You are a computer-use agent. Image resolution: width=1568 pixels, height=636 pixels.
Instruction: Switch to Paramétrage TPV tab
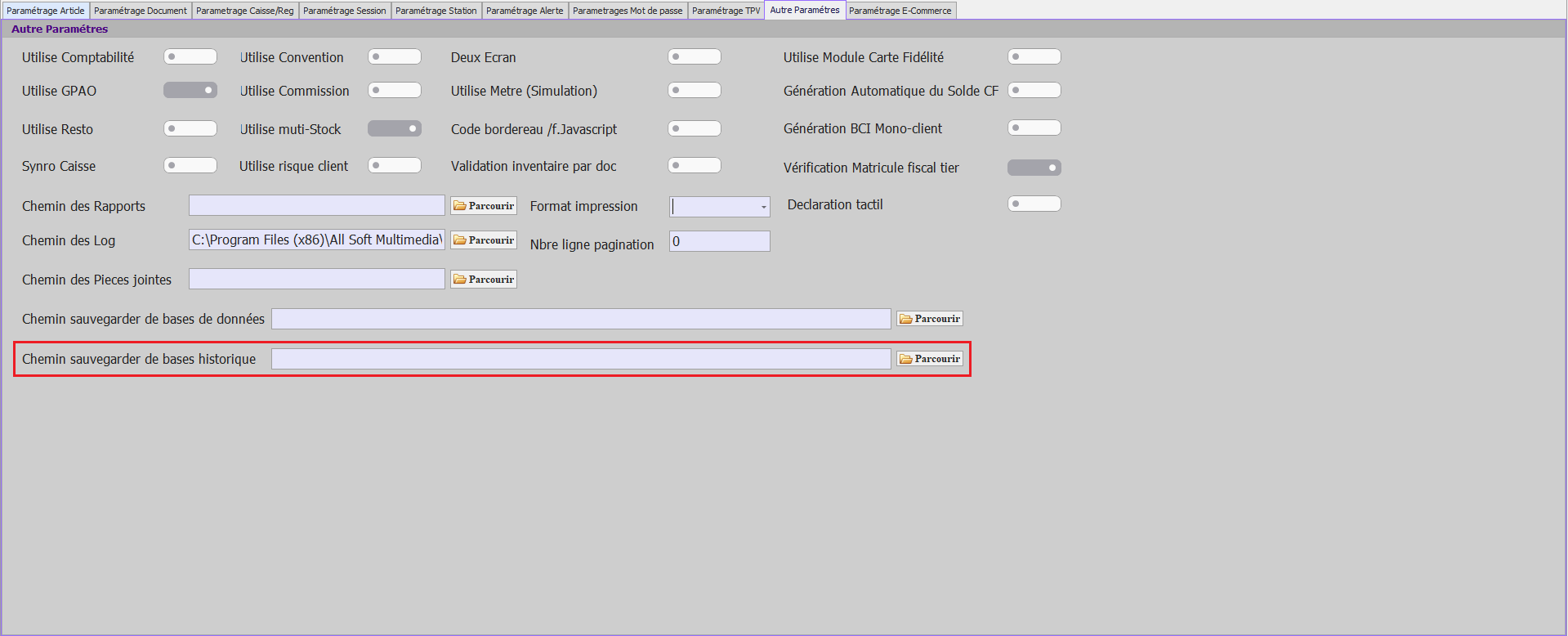(x=726, y=11)
